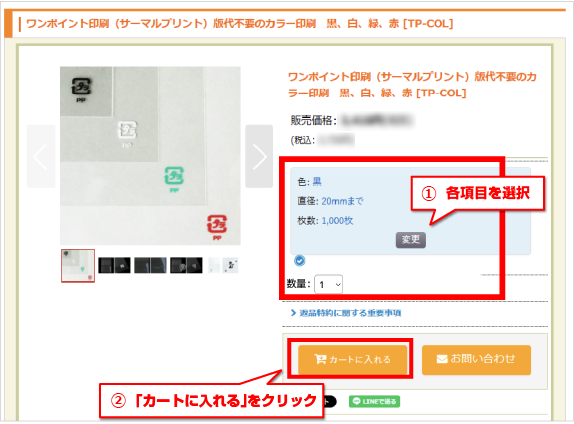Click the 変更 button to change options
Screen dimensions: 574x424
pos(411,240)
